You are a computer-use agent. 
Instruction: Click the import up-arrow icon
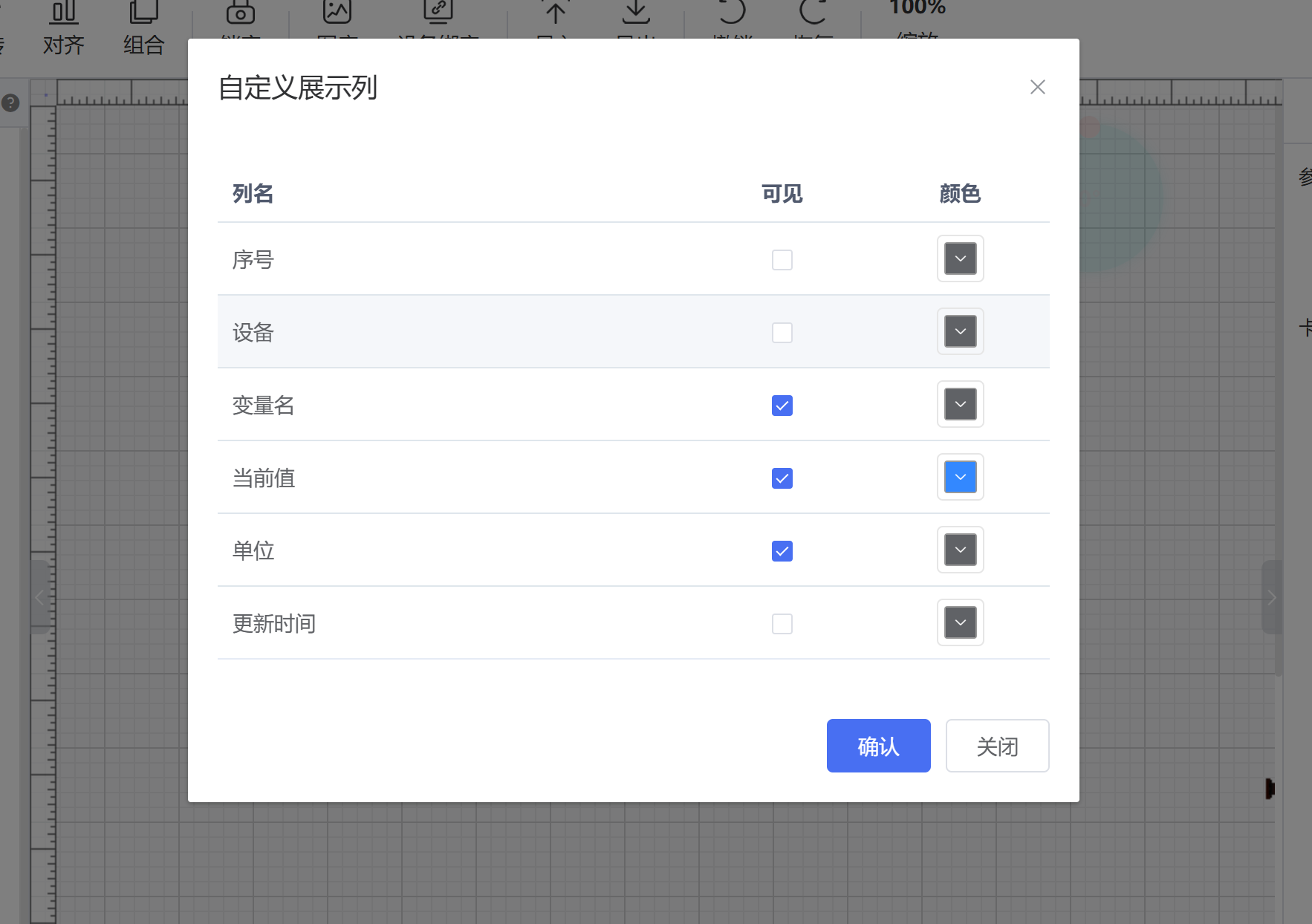point(555,13)
